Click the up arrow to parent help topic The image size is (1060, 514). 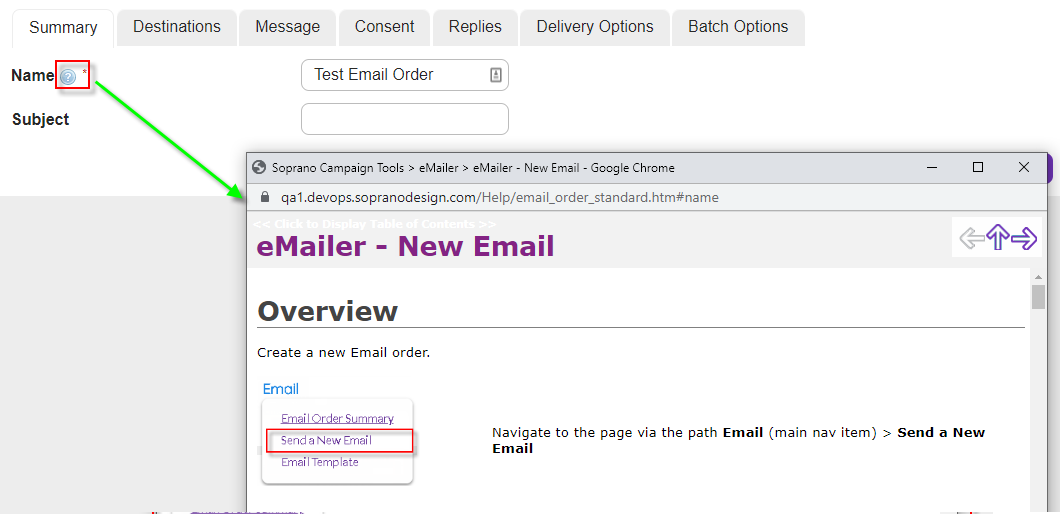pyautogui.click(x=997, y=238)
